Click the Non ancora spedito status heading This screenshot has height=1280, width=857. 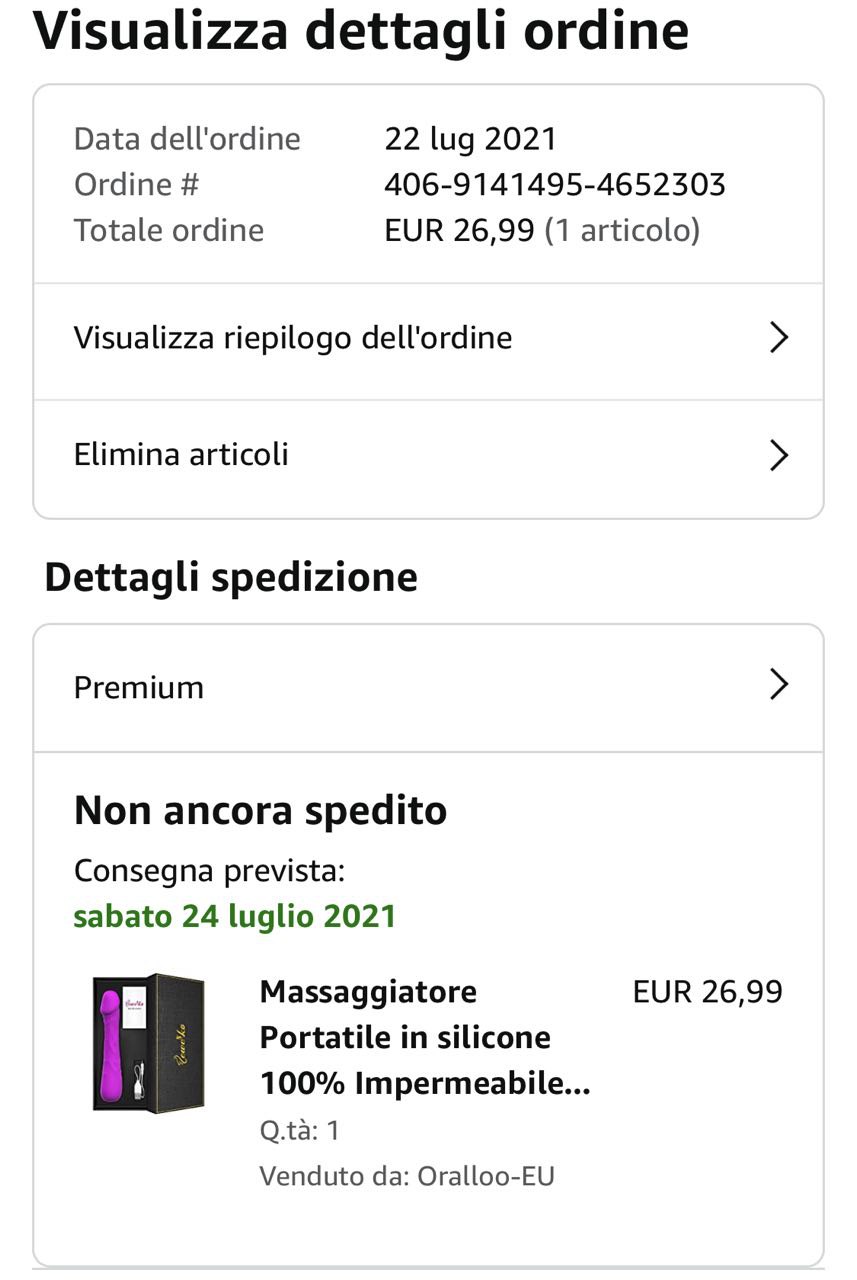coord(260,810)
